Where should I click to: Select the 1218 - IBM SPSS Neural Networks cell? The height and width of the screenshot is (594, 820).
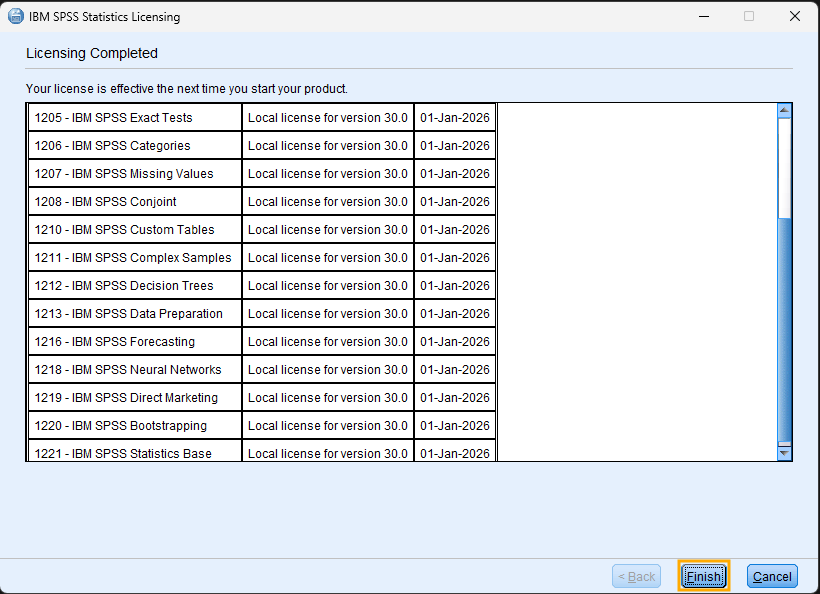135,370
